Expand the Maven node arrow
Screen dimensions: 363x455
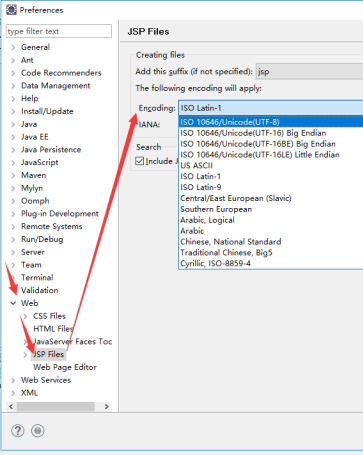pyautogui.click(x=13, y=175)
